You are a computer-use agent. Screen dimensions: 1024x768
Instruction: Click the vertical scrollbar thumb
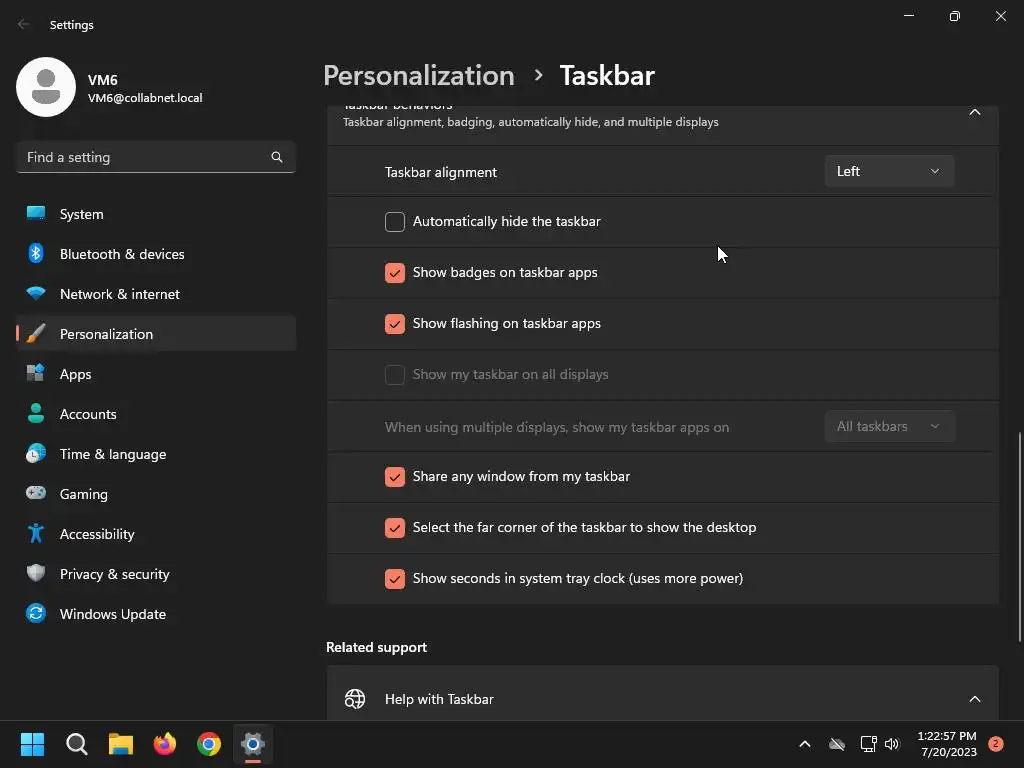[1019, 537]
